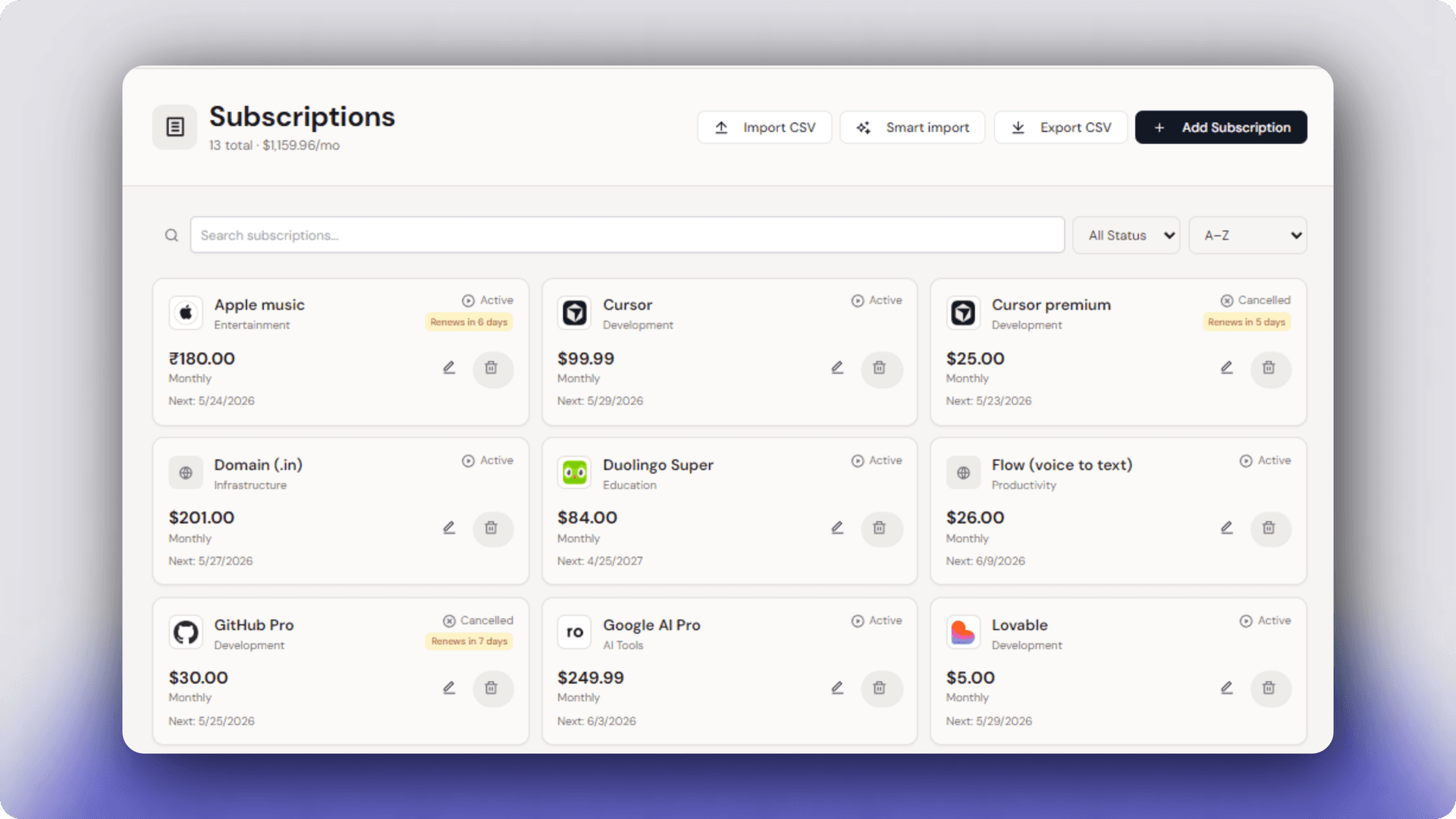Click Active status on Duolingo Super card

pos(877,460)
